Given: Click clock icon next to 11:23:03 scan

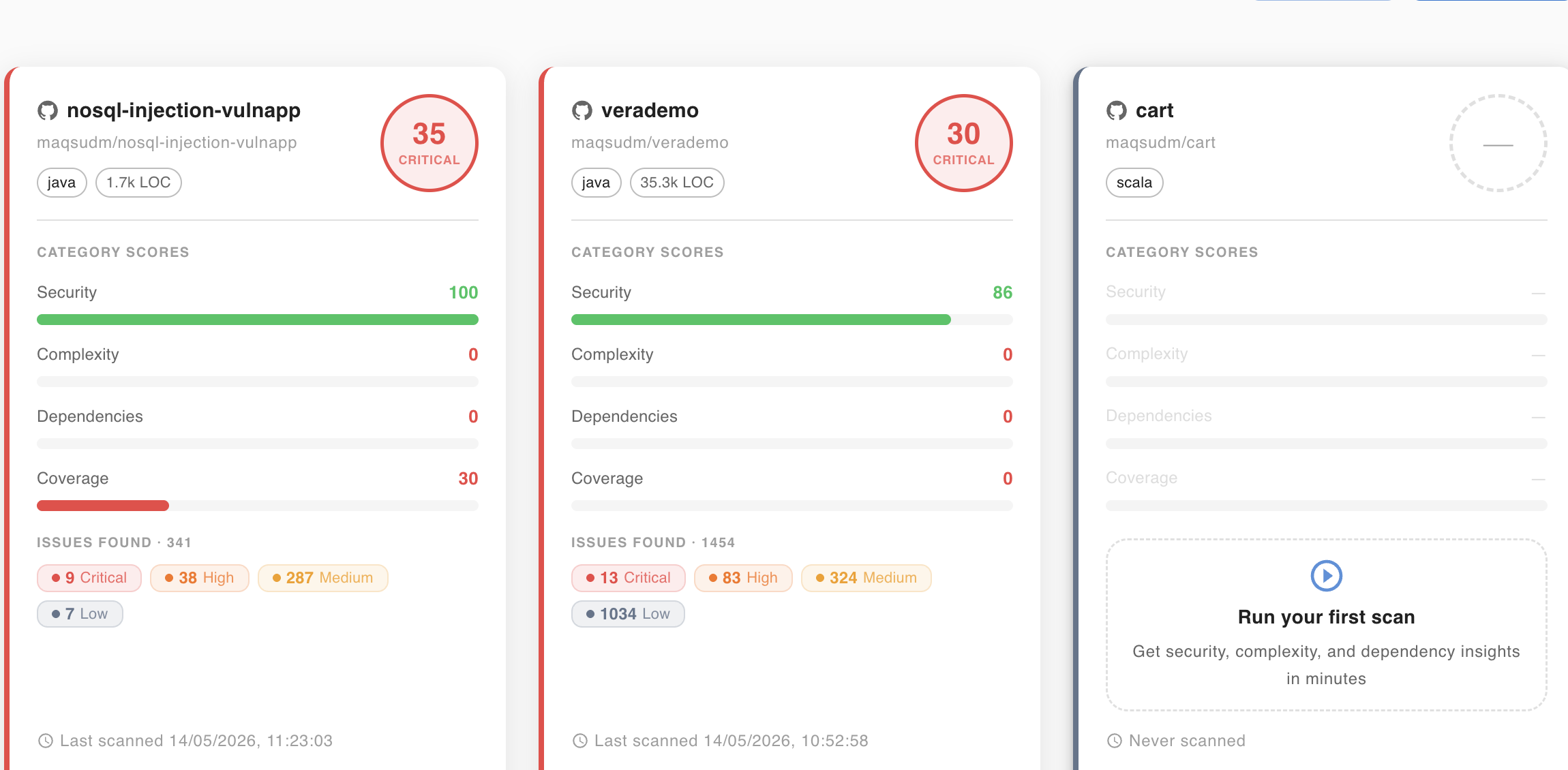Looking at the screenshot, I should [45, 741].
